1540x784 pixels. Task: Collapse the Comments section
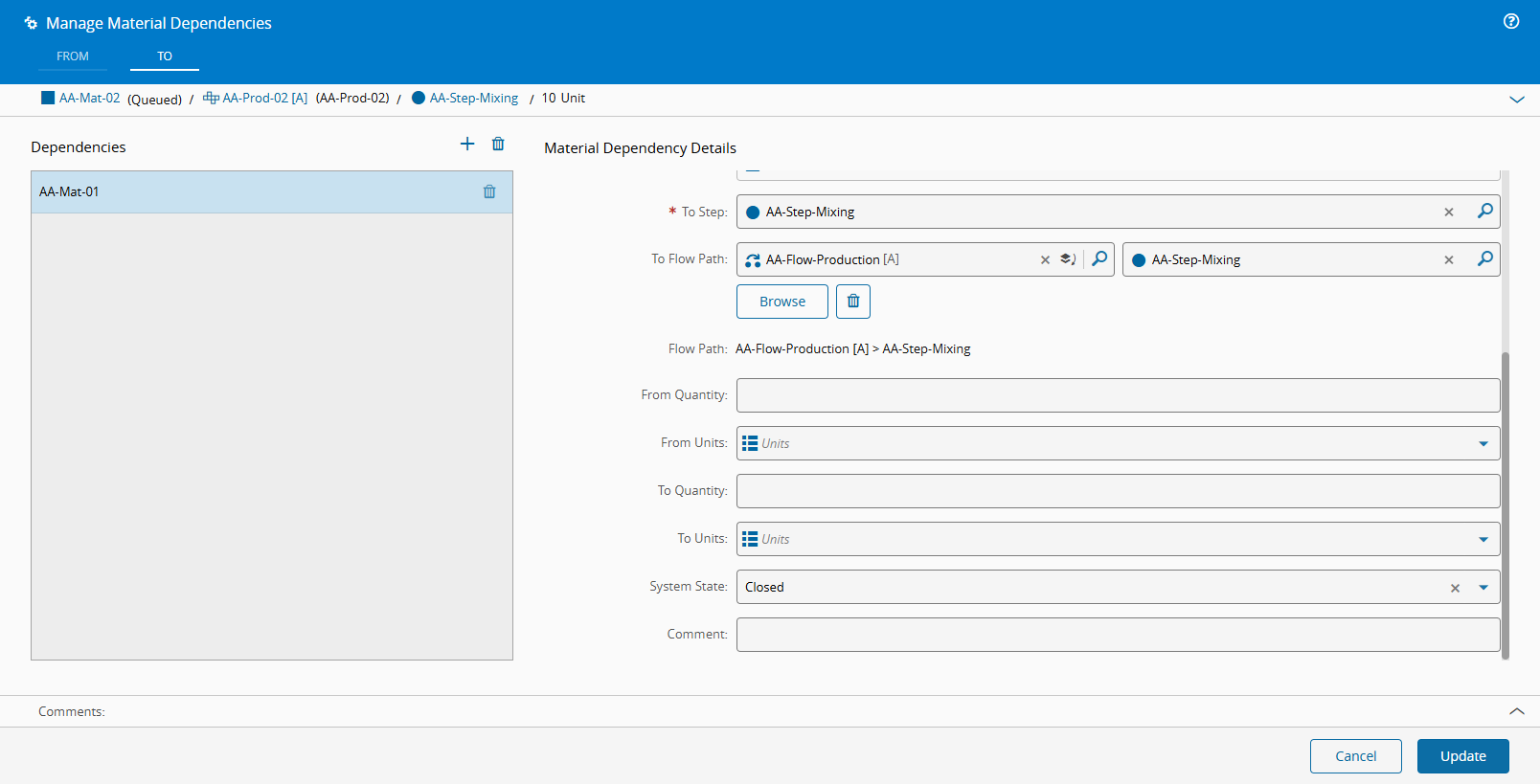tap(1517, 711)
